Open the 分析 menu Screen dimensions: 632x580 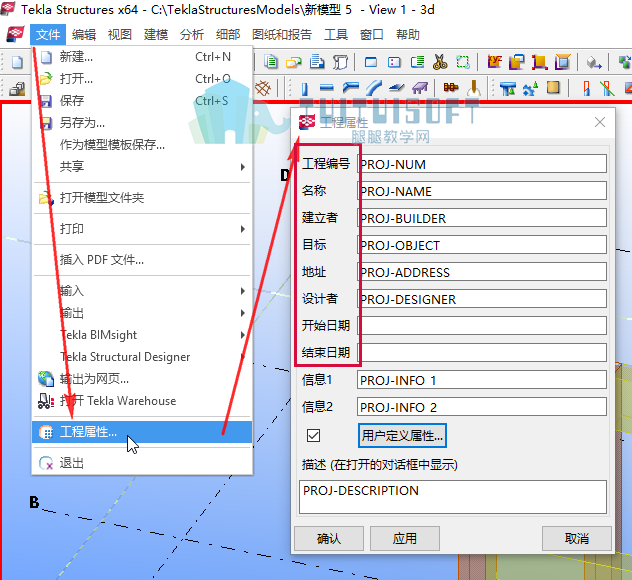(x=192, y=35)
